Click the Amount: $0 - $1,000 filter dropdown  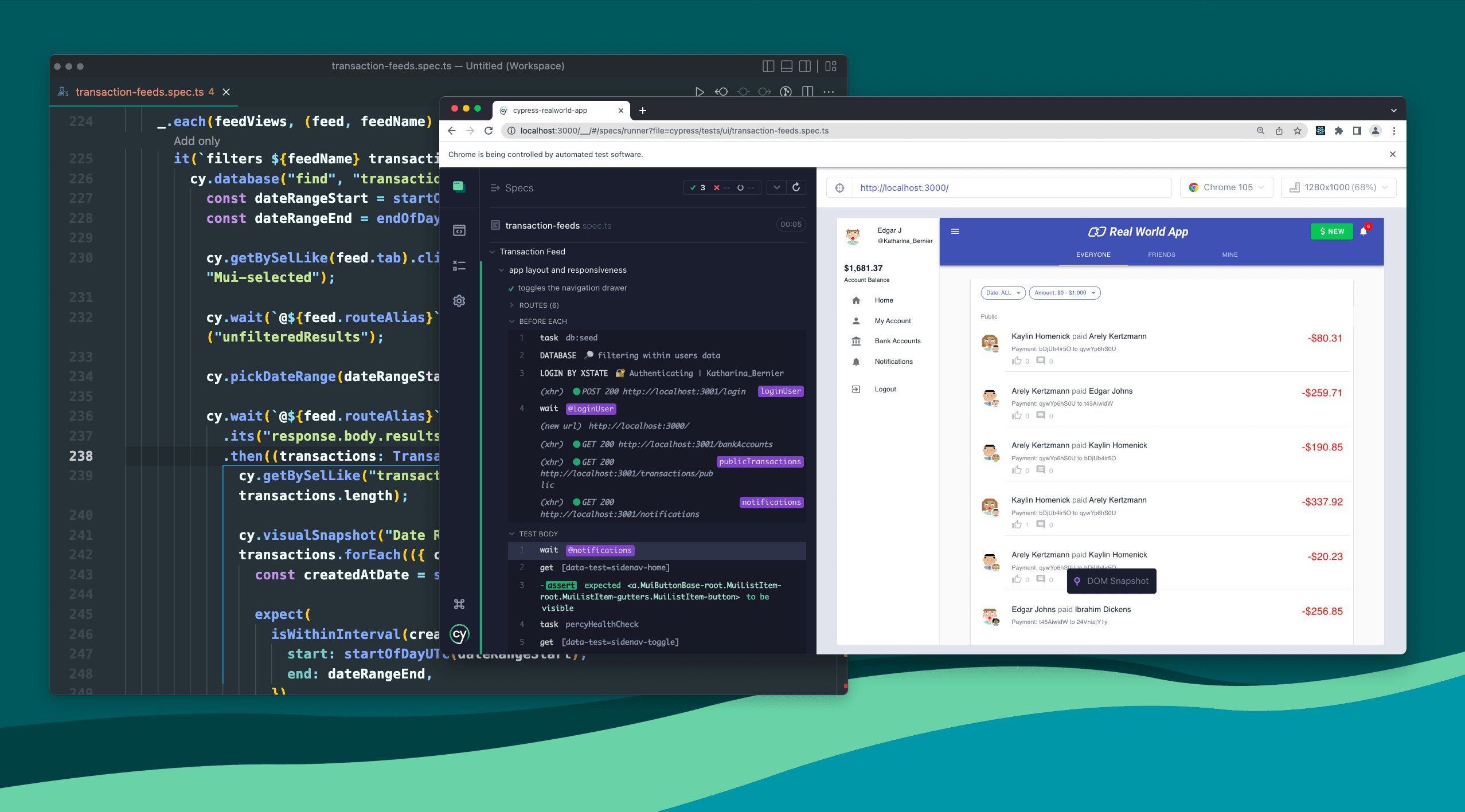[x=1063, y=292]
